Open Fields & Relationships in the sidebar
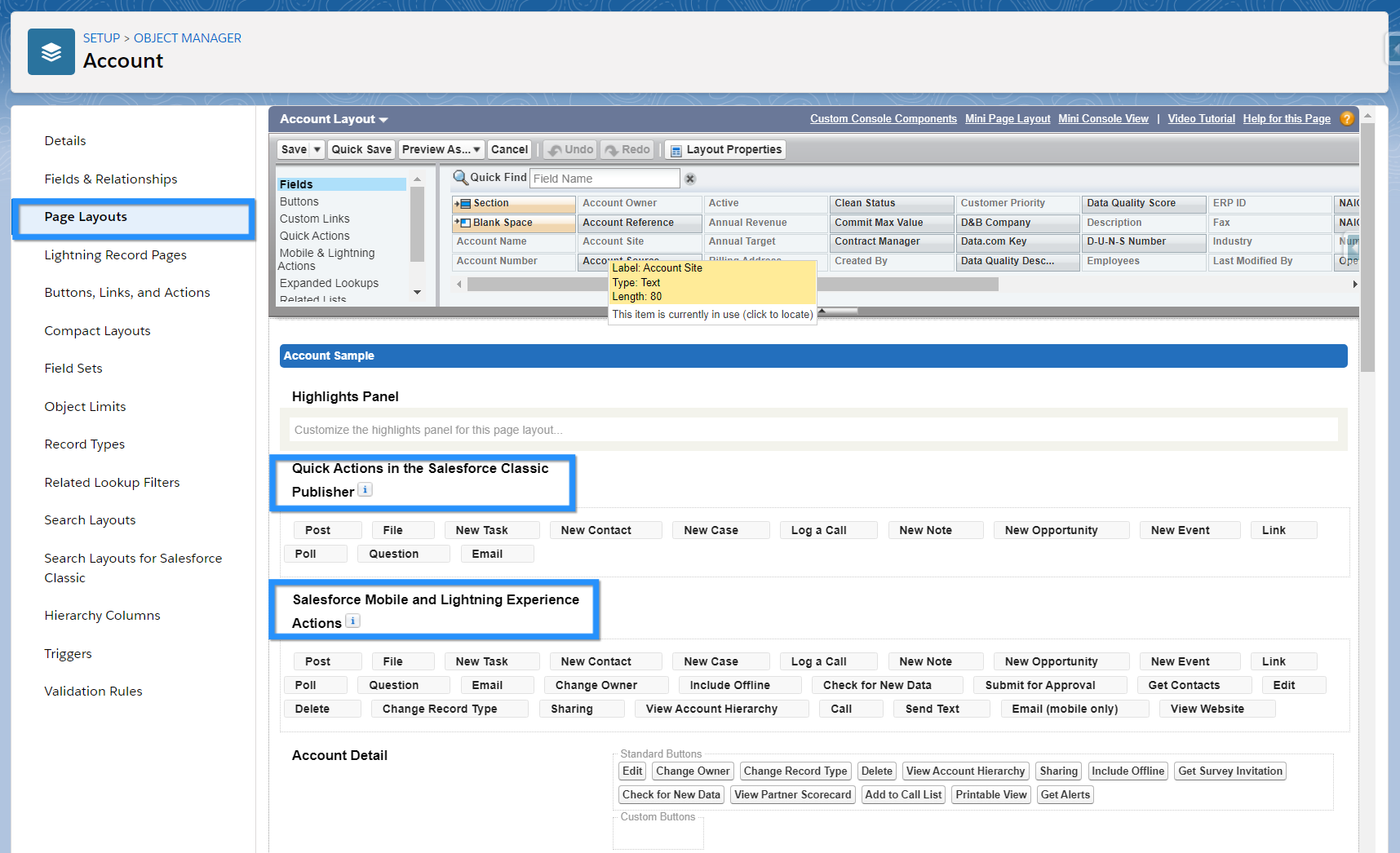The height and width of the screenshot is (853, 1400). 111,179
